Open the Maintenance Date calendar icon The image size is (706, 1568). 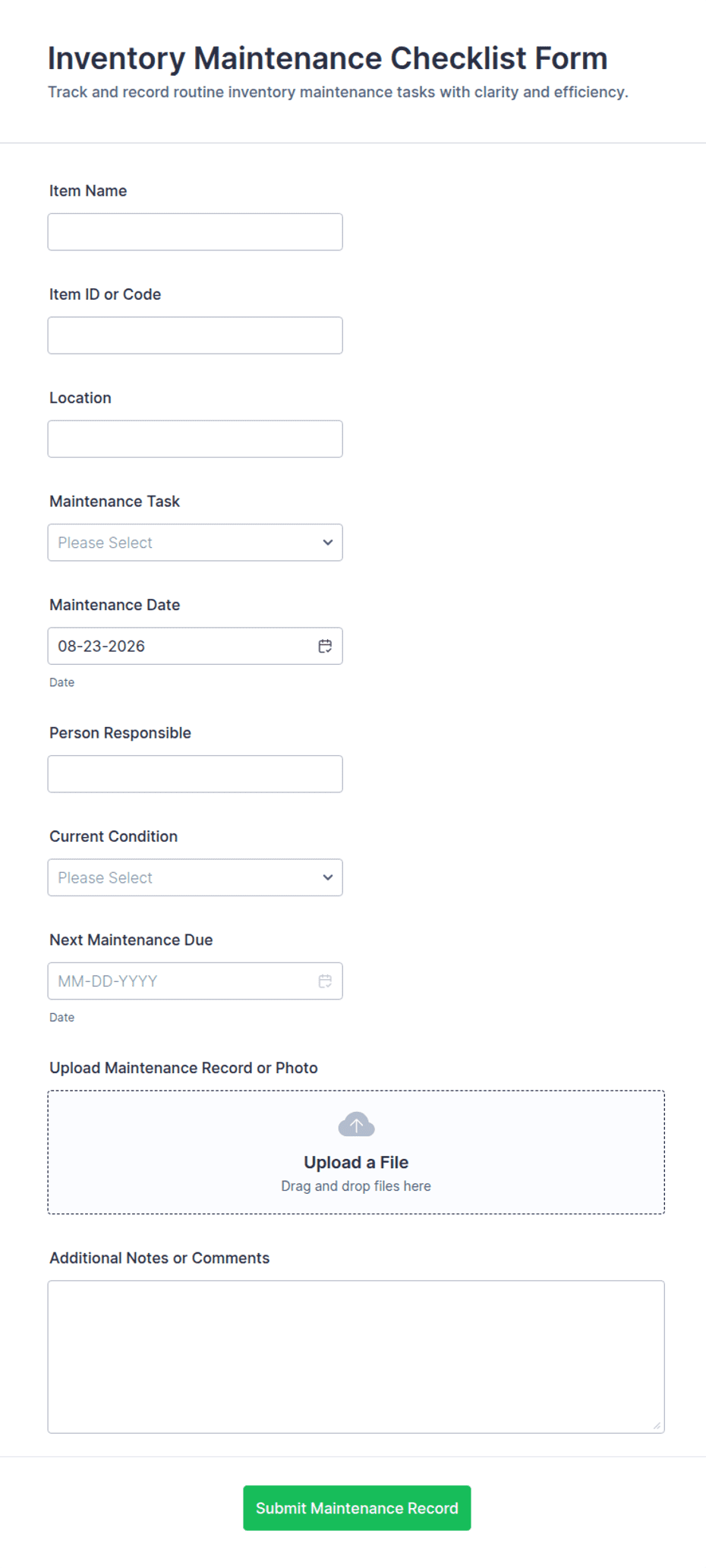tap(325, 646)
